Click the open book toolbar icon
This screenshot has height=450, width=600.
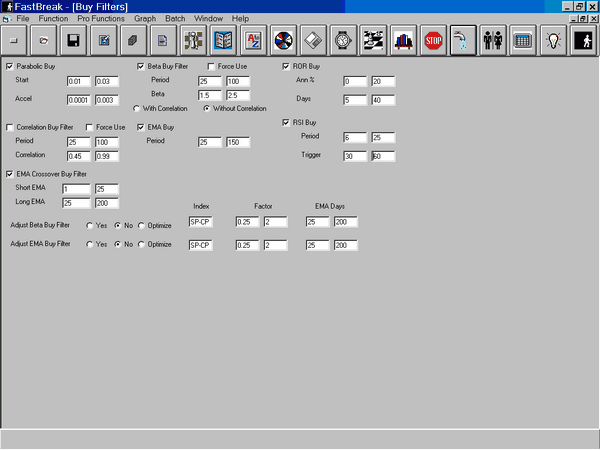(x=223, y=41)
